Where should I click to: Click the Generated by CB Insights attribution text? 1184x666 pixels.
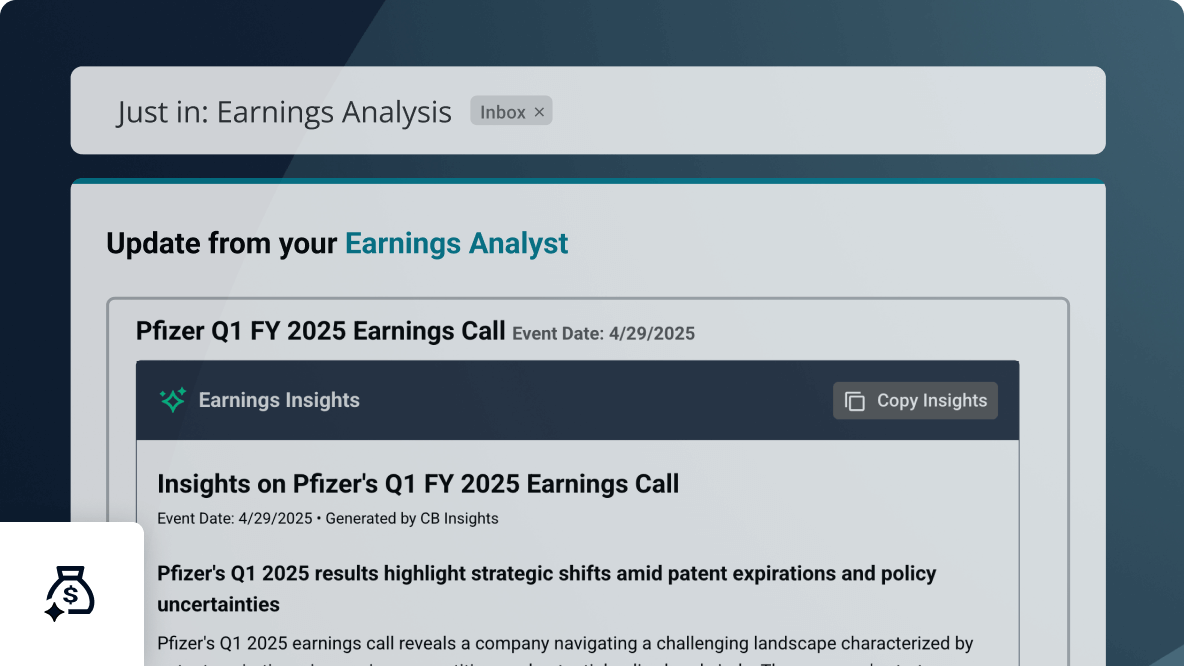click(x=413, y=518)
